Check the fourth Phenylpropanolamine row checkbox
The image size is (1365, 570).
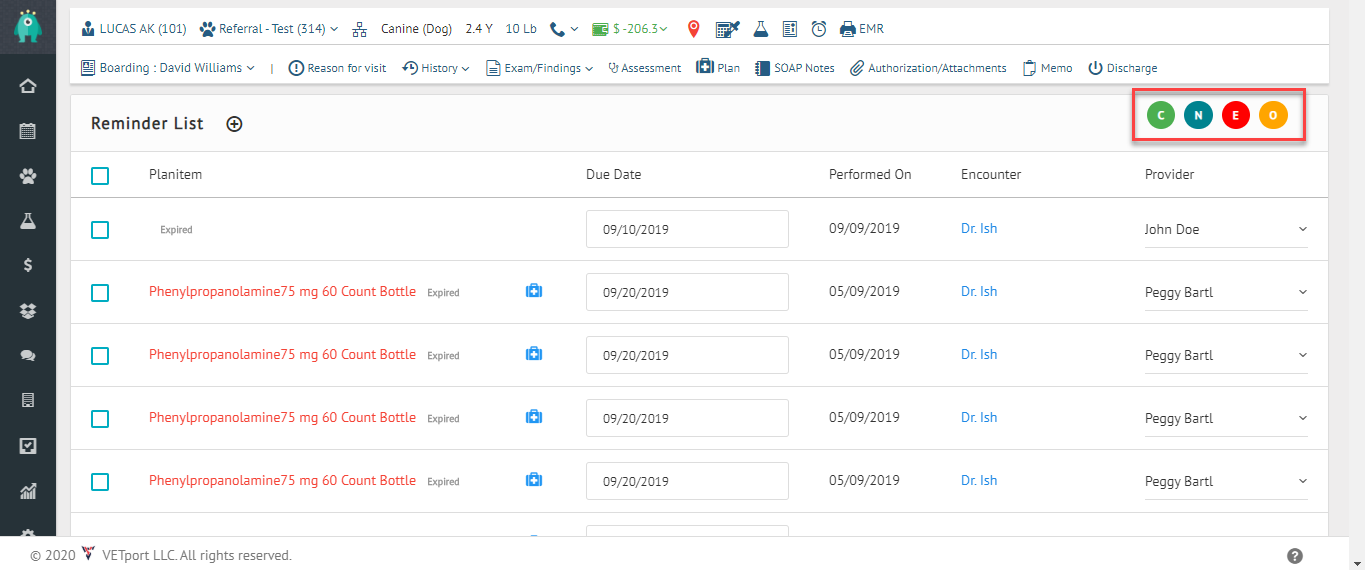click(100, 482)
